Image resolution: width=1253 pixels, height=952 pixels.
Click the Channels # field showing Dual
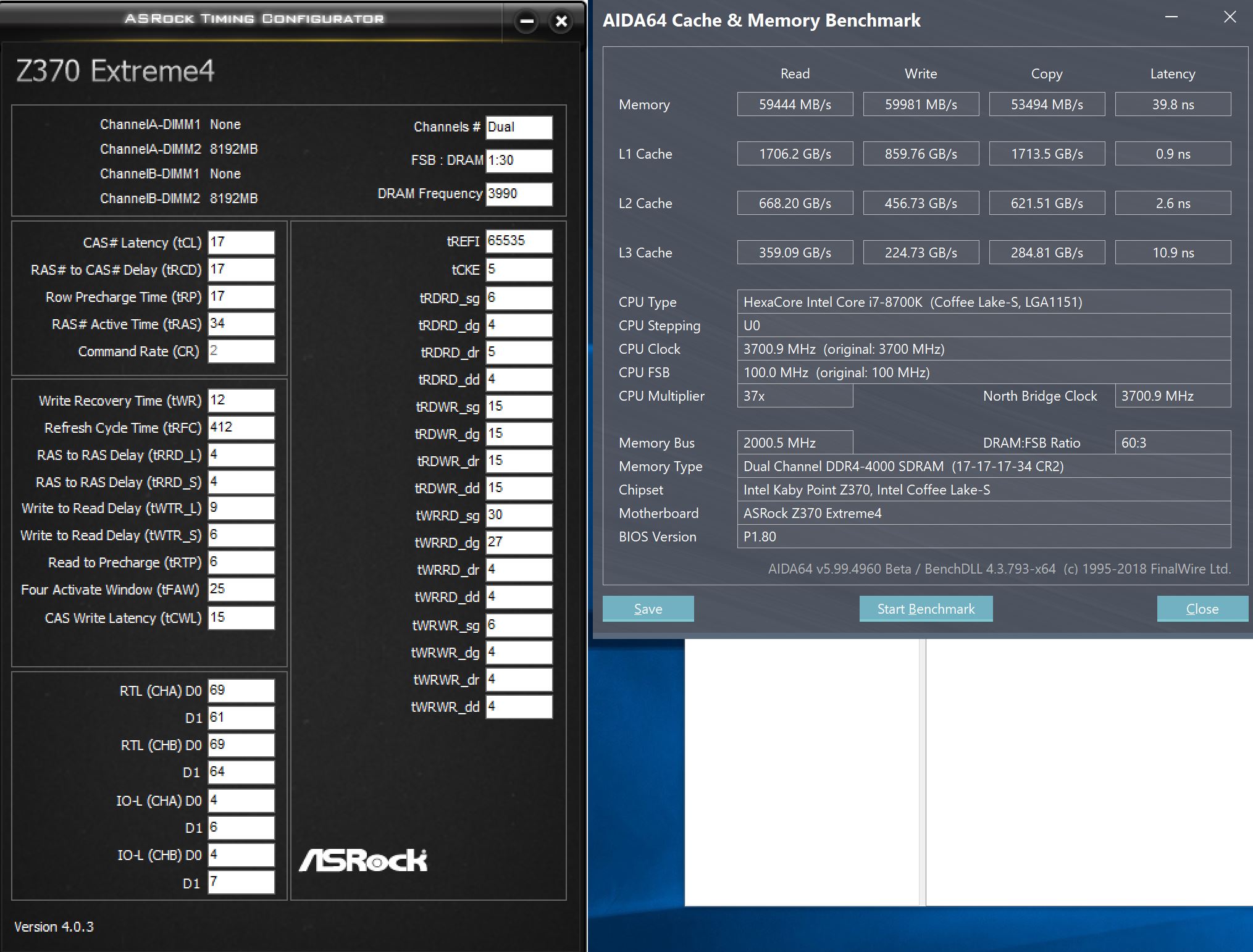519,127
